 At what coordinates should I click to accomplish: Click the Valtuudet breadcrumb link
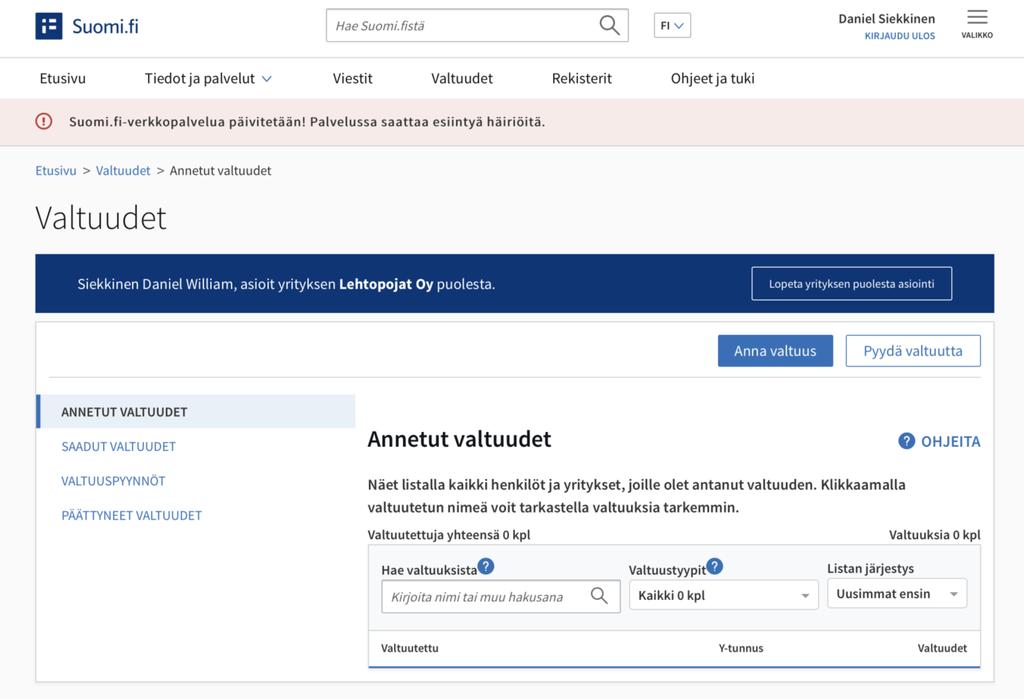click(x=123, y=171)
